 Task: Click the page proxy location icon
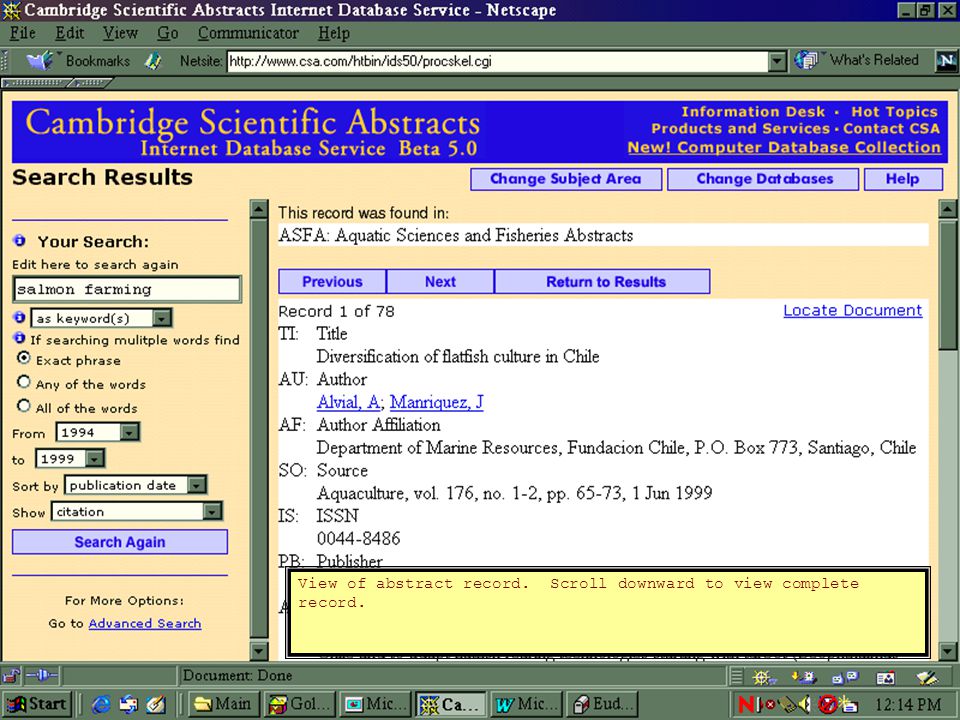[152, 61]
